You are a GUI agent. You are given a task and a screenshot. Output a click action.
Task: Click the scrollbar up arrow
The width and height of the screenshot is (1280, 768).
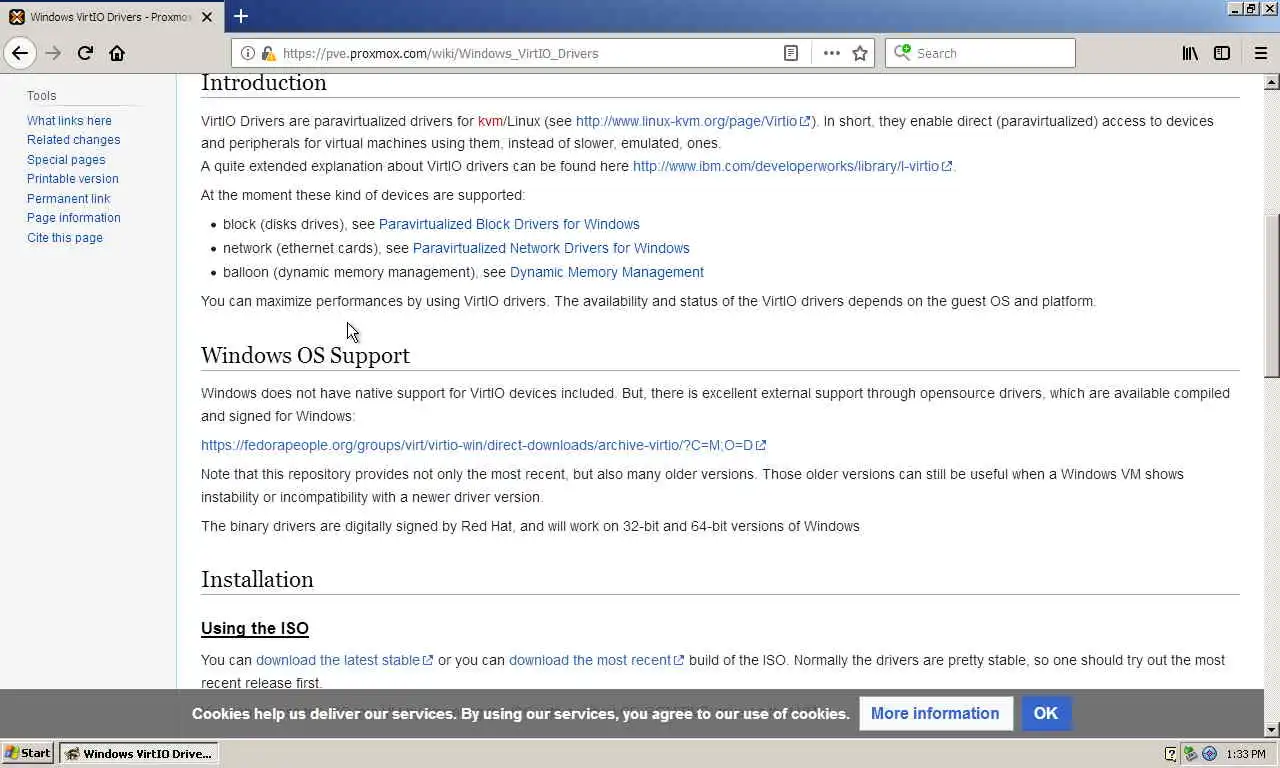click(1272, 82)
